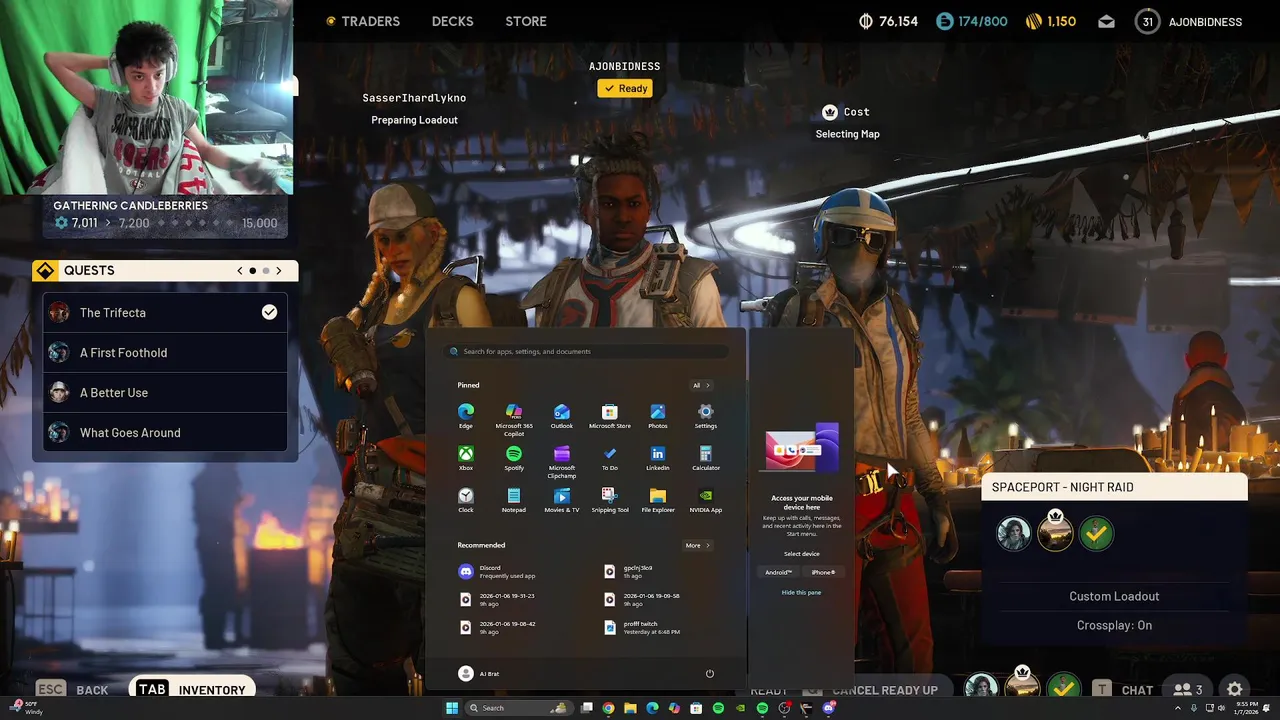
Task: Select iPhone device button
Action: tap(823, 572)
